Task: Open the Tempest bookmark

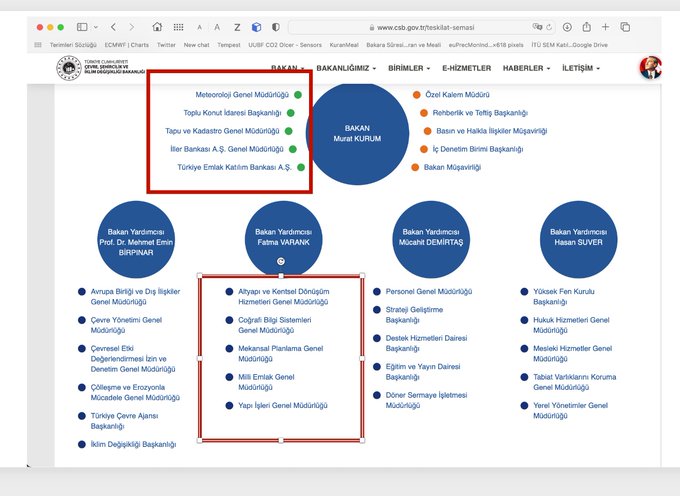Action: 229,45
